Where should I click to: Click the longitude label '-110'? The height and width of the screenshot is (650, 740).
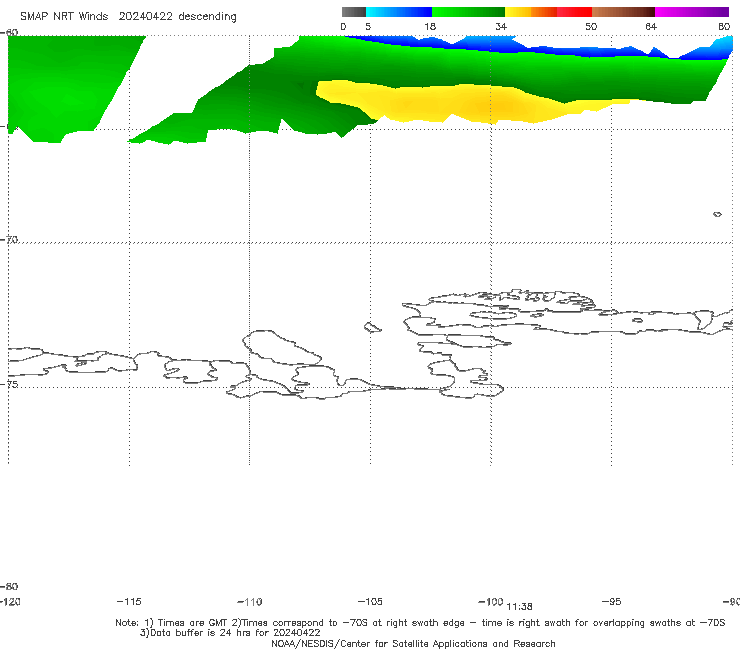250,601
